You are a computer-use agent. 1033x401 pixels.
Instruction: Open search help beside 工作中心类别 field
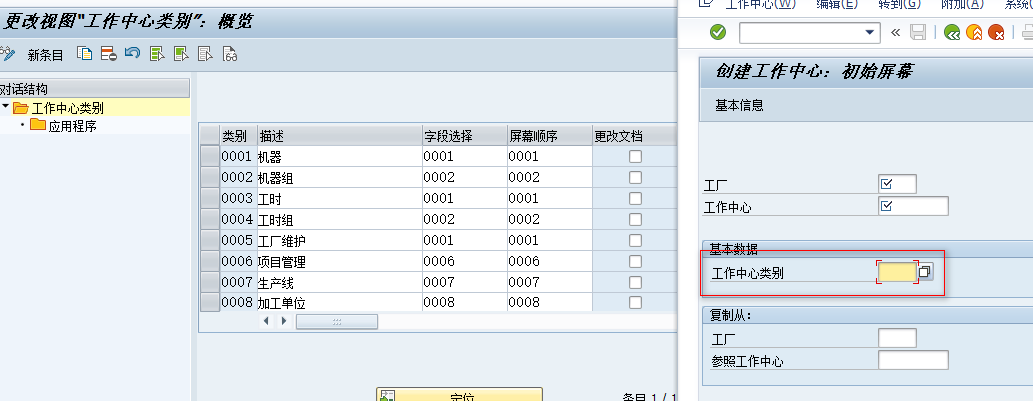(926, 272)
